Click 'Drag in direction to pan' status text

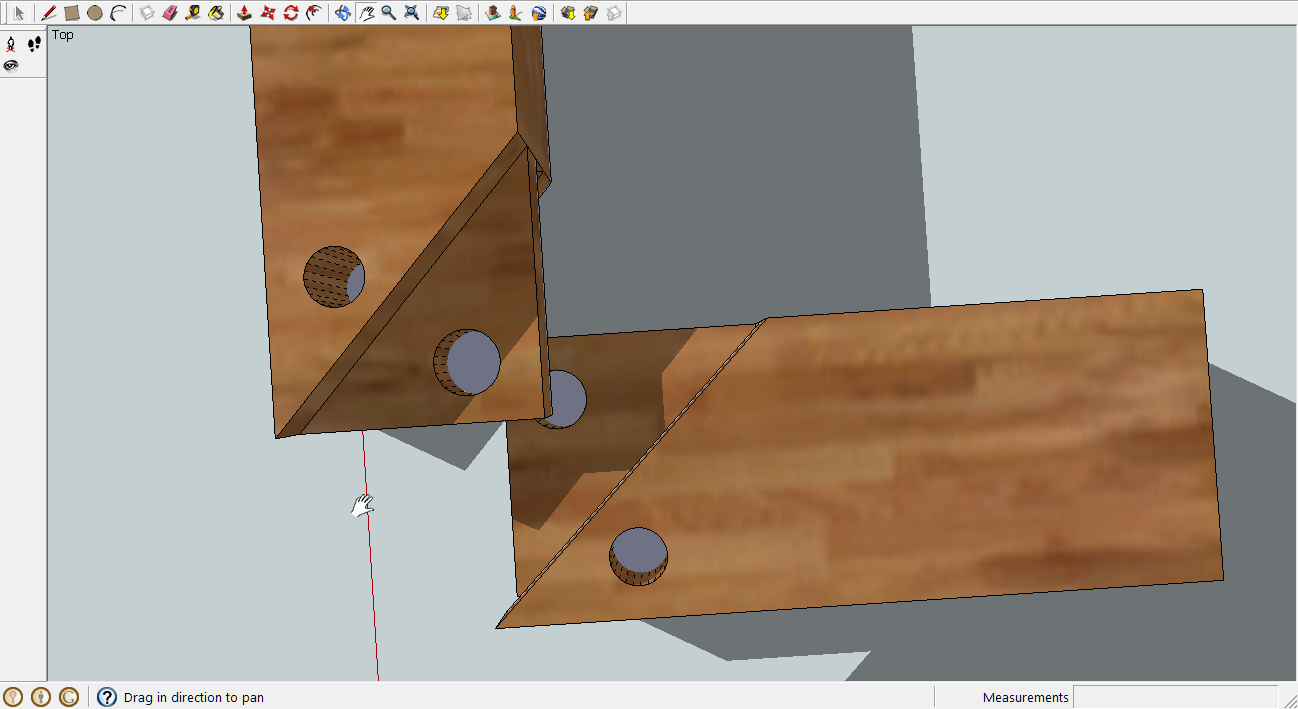click(194, 697)
